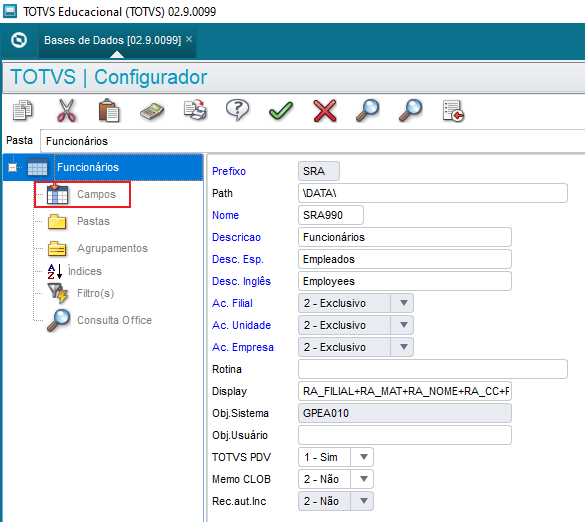This screenshot has width=585, height=522.
Task: Open the Ac. Empresa dropdown
Action: pyautogui.click(x=404, y=347)
